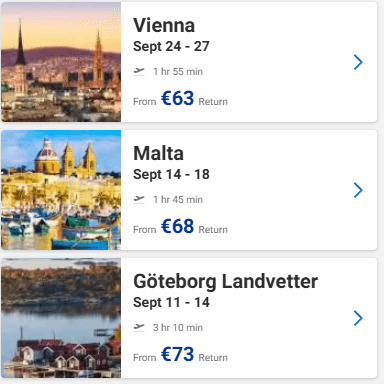
Task: Click the 3 hr 10 min flight duration
Action: (x=178, y=327)
